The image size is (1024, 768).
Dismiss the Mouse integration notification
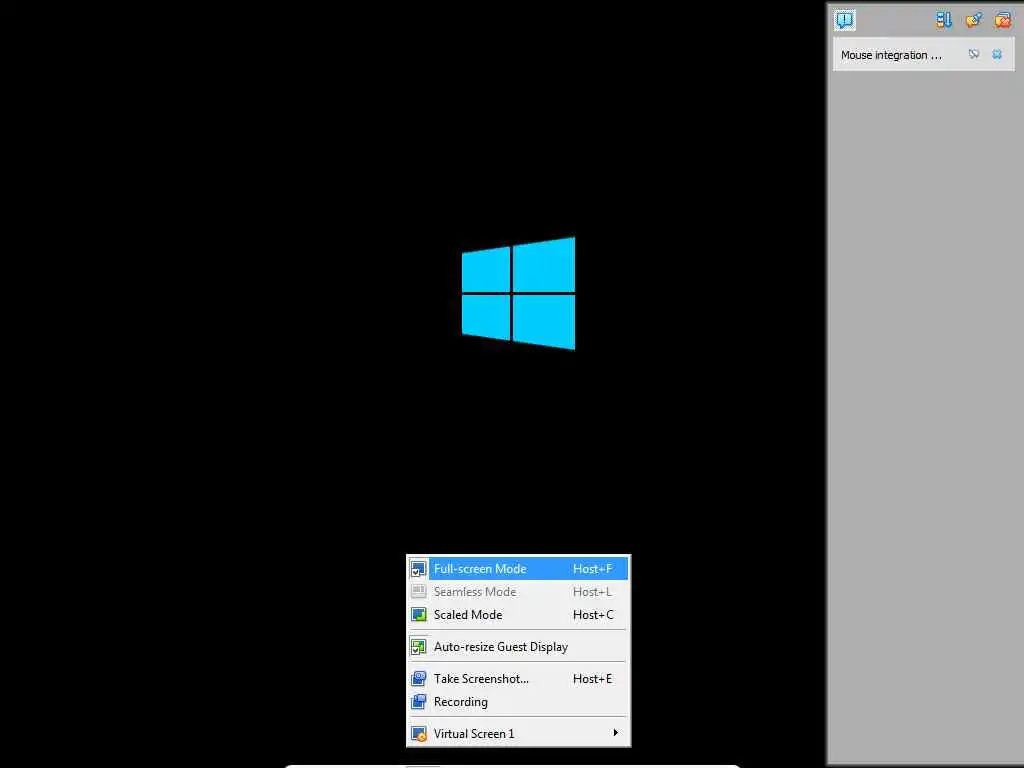pyautogui.click(x=997, y=54)
